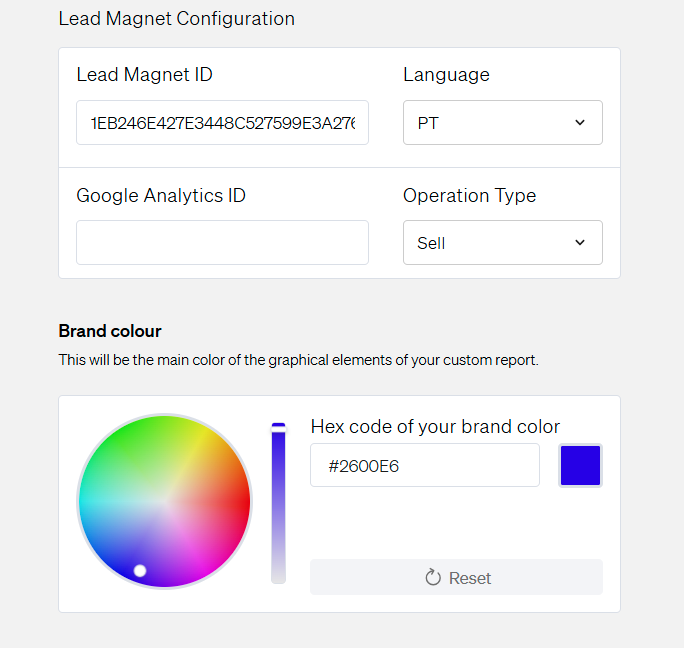Screen dimensions: 684x648
Task: Click the blue brand color preview swatch
Action: pyautogui.click(x=580, y=465)
